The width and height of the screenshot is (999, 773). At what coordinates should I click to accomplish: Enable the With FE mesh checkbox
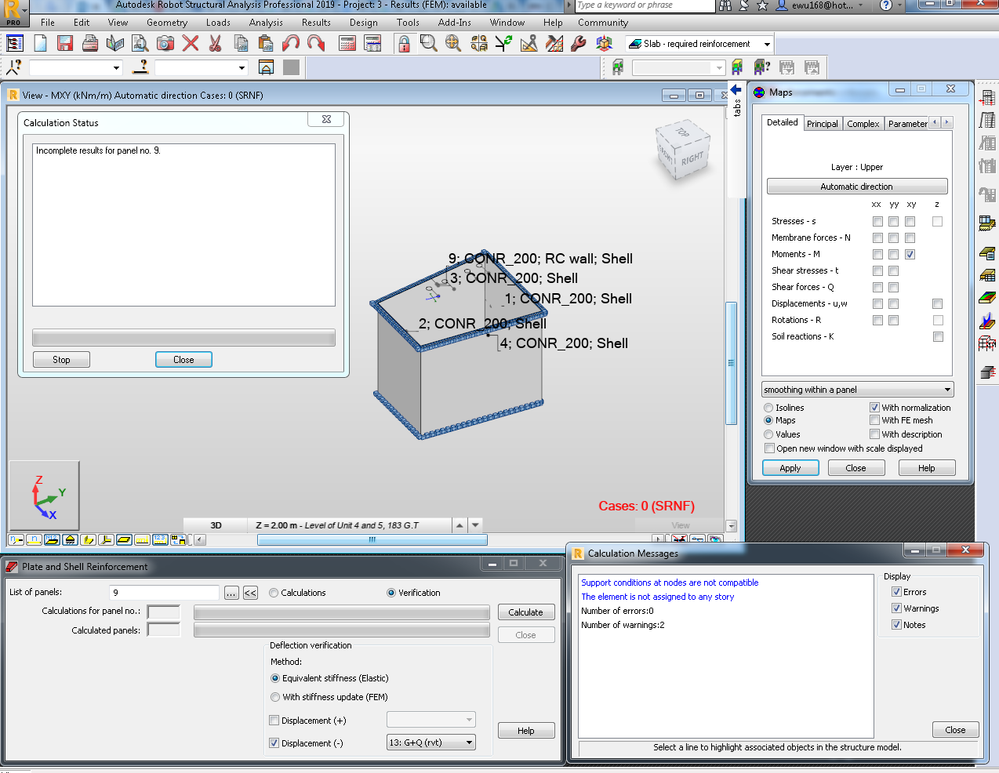point(875,420)
